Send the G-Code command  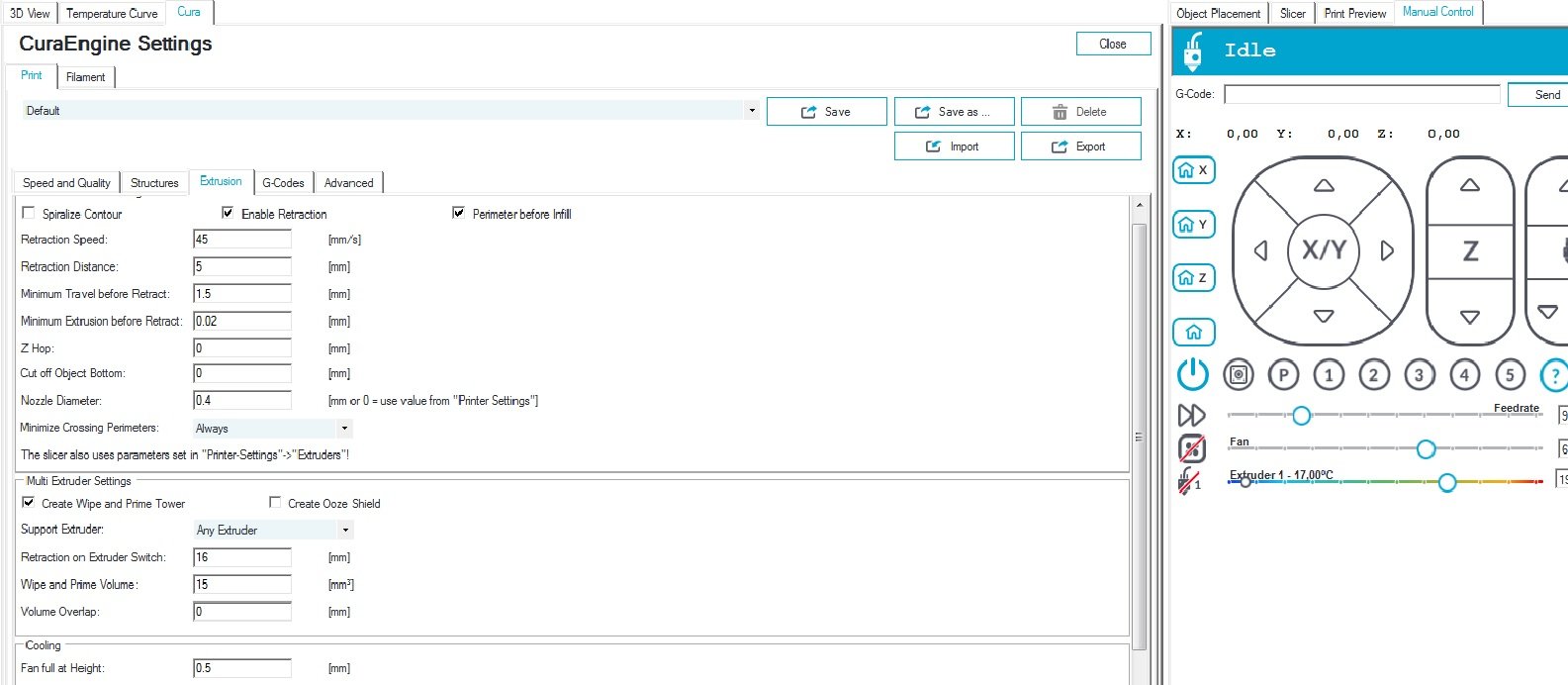[1538, 94]
